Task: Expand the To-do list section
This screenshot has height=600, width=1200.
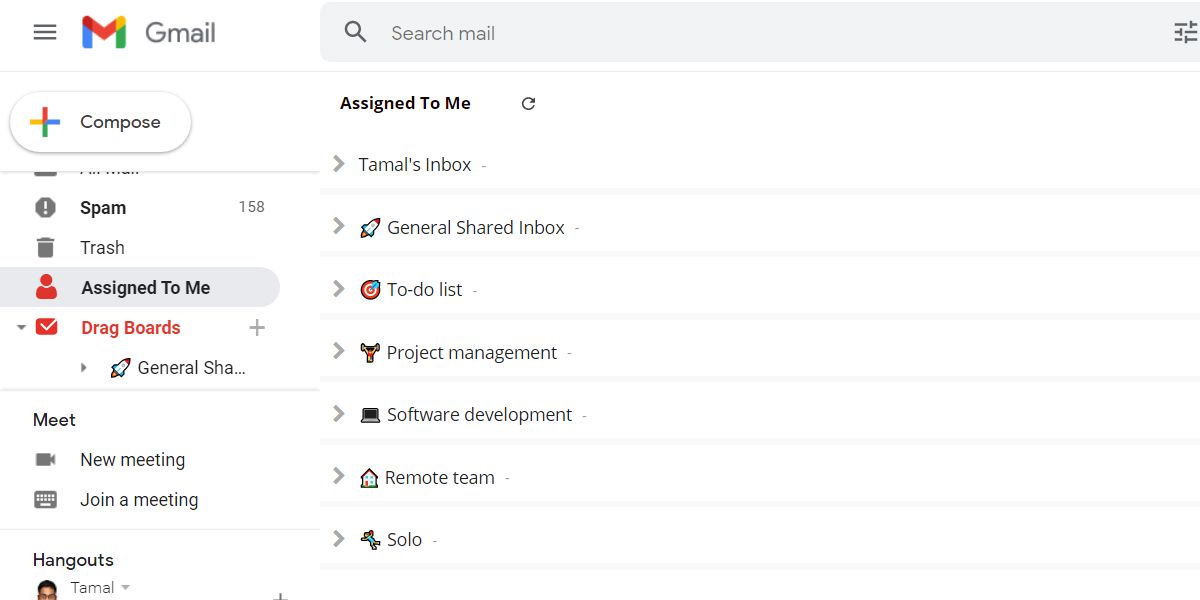Action: [339, 289]
